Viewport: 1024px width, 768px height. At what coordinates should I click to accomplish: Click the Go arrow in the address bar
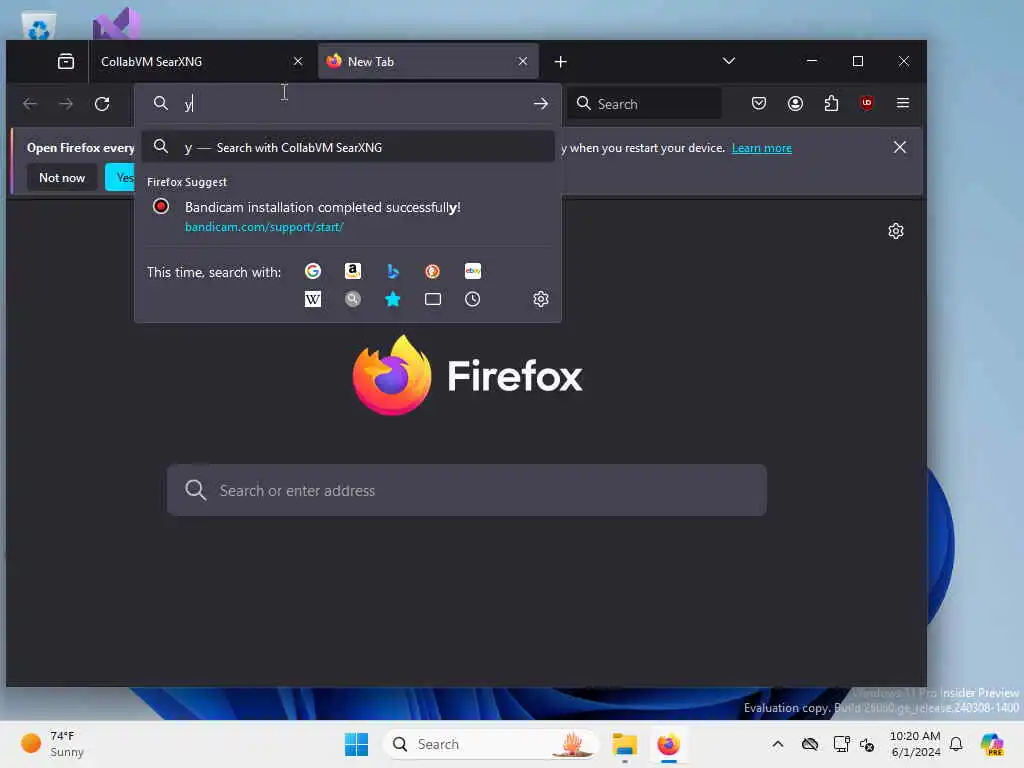540,104
